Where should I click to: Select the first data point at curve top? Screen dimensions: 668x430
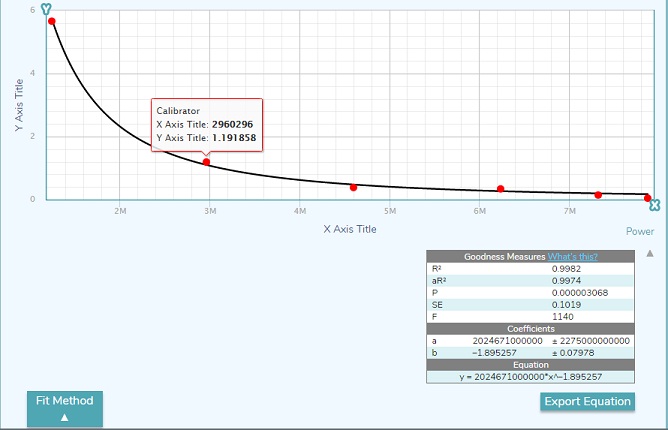(x=52, y=21)
